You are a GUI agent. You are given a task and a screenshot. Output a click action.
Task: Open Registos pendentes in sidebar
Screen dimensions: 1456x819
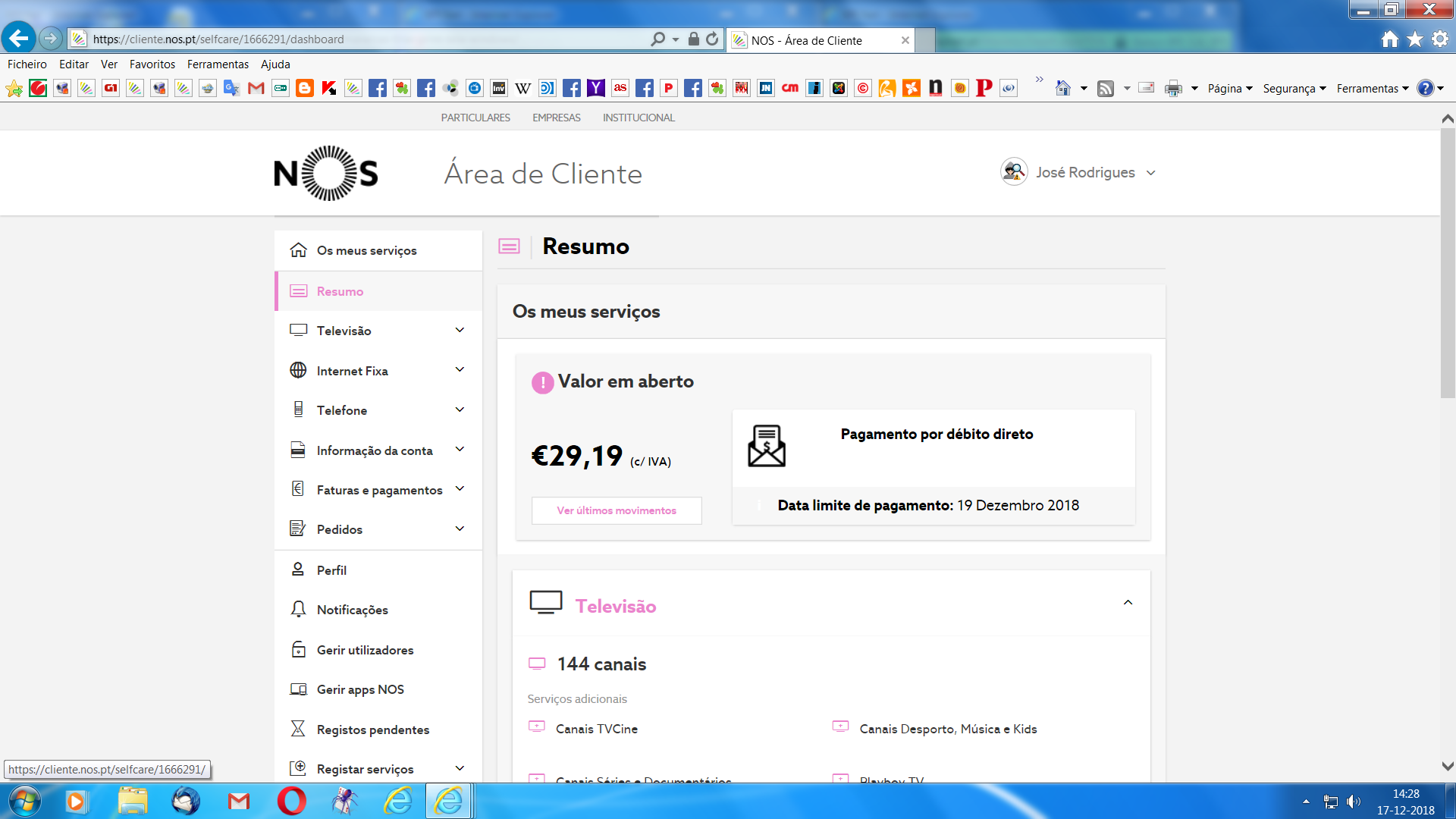point(378,730)
